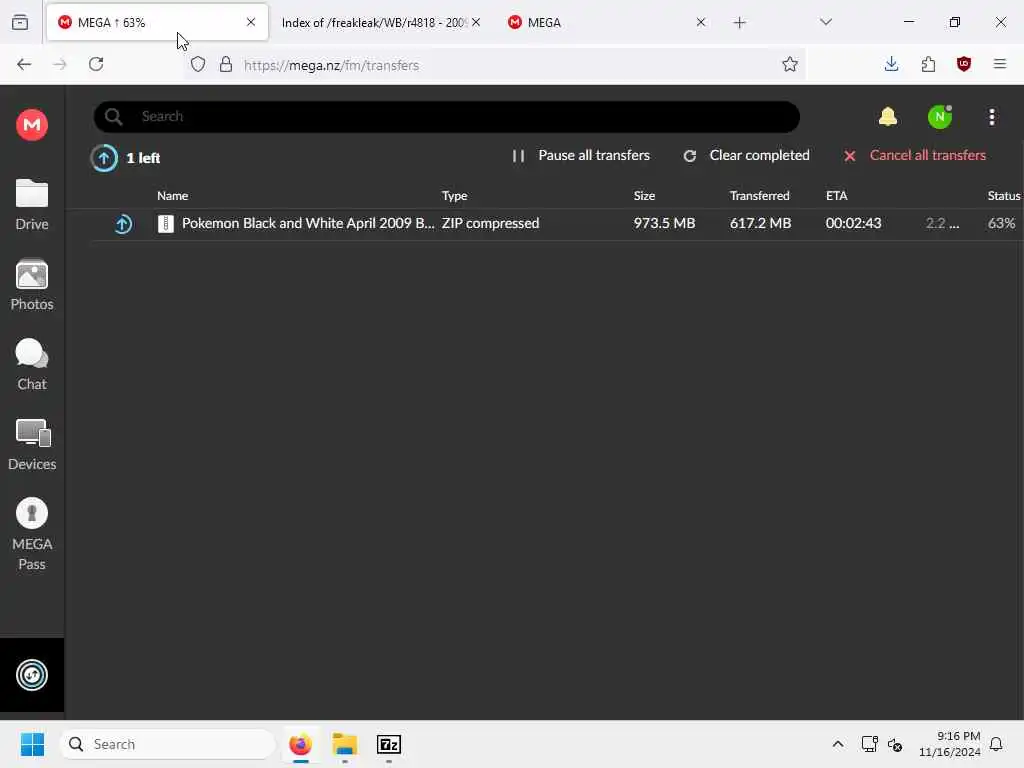1024x768 pixels.
Task: Click the Status column header
Action: (1004, 196)
